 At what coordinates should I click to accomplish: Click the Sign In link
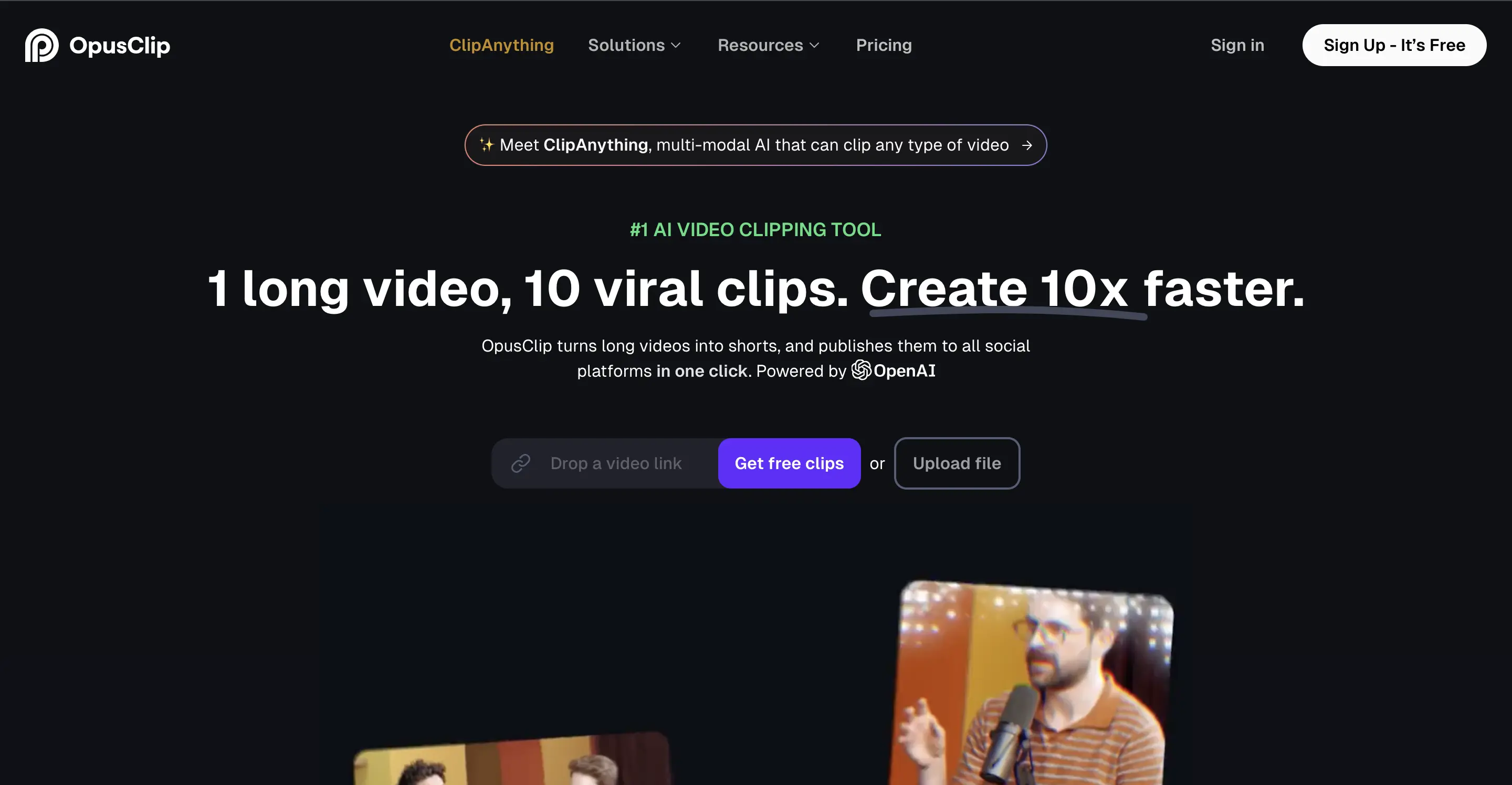click(x=1237, y=45)
